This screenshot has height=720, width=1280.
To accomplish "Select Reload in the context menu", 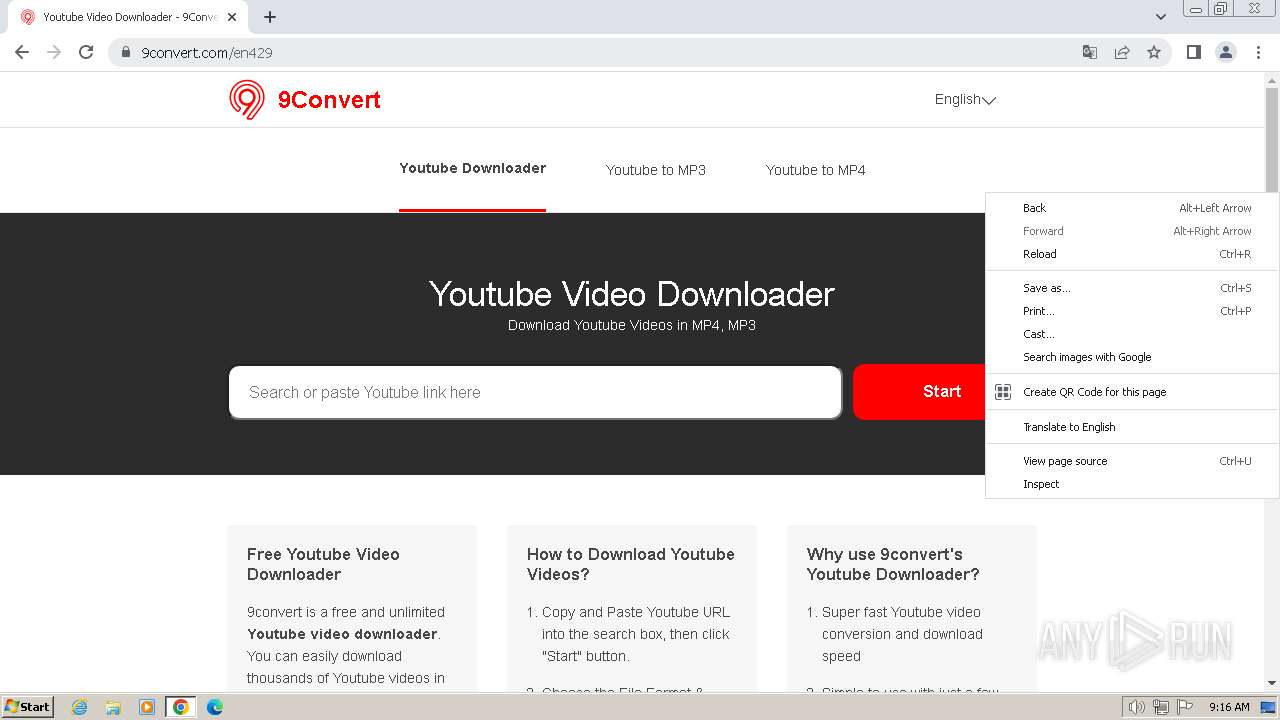I will (1132, 254).
